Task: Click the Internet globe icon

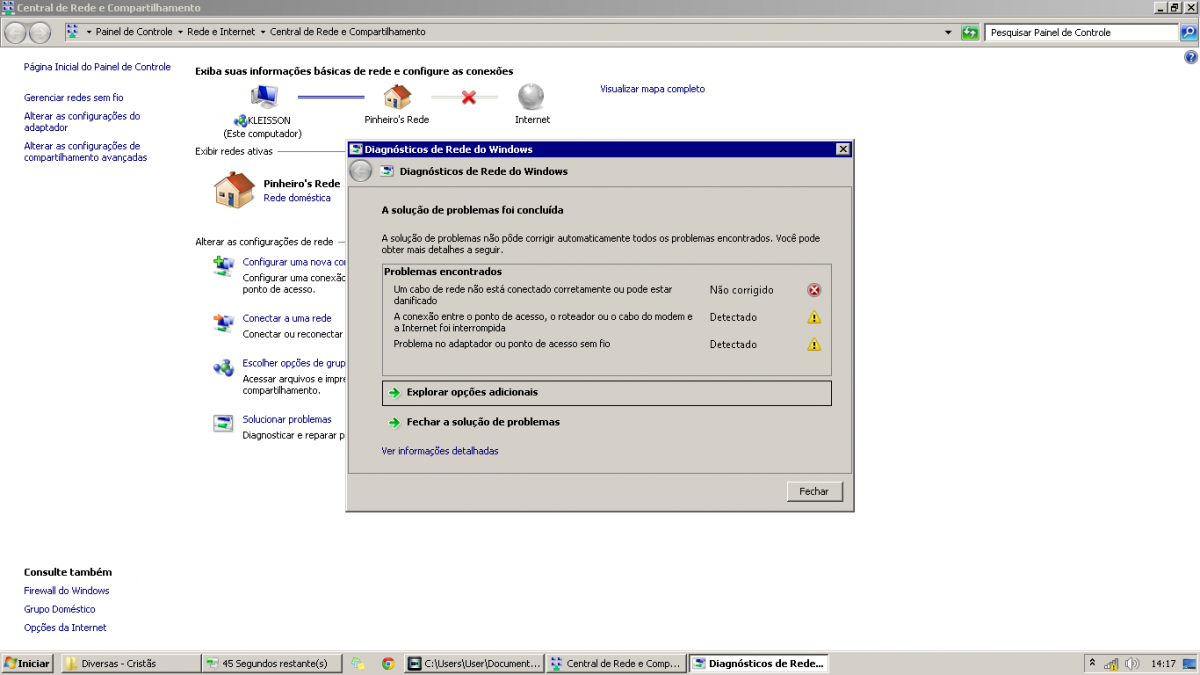Action: pyautogui.click(x=531, y=97)
